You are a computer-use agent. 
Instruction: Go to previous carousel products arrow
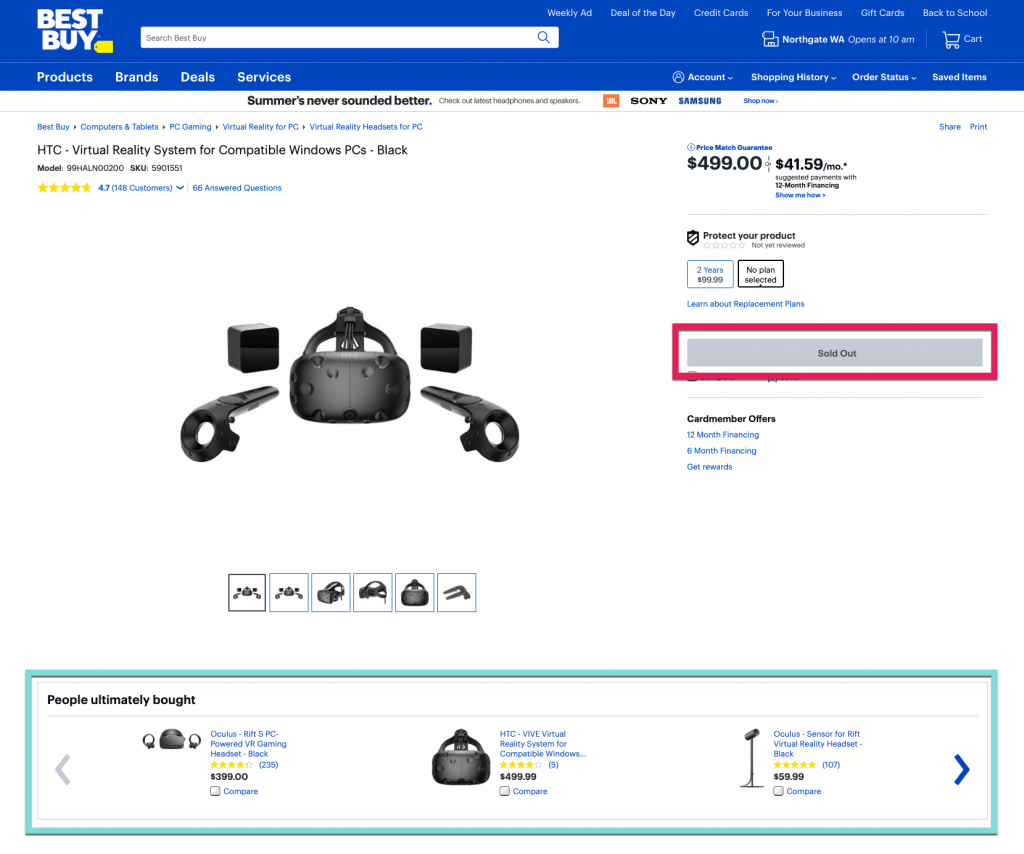tap(63, 769)
